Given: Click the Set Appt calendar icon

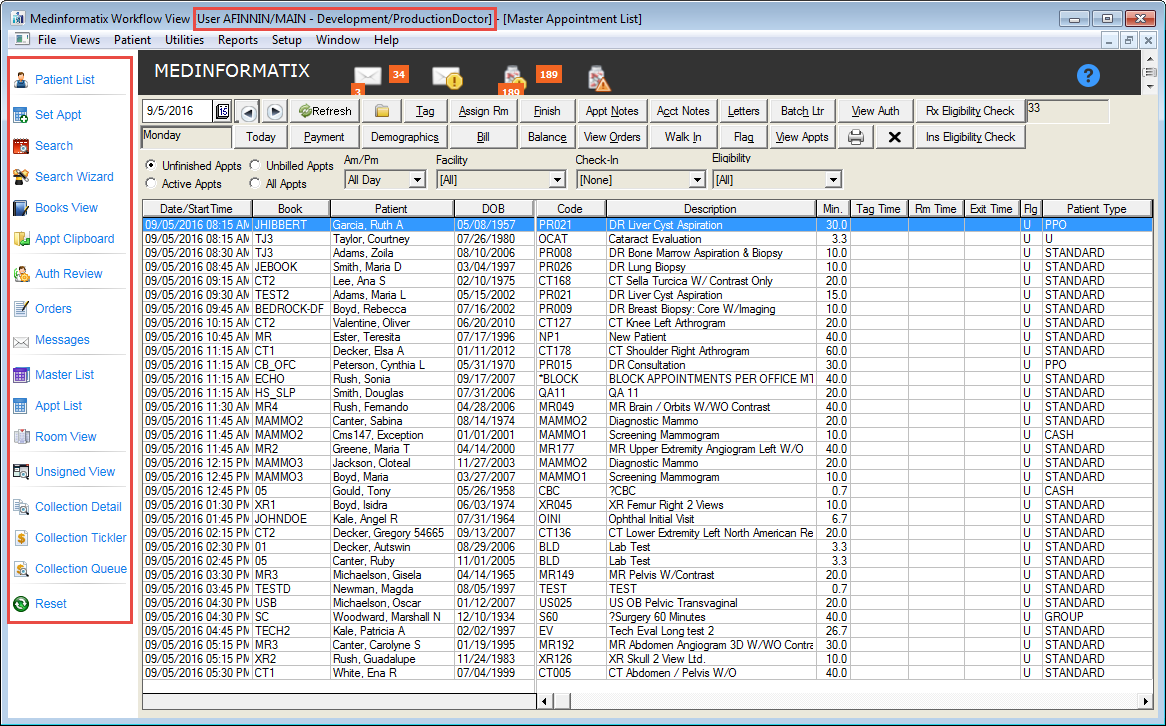Looking at the screenshot, I should pos(21,115).
